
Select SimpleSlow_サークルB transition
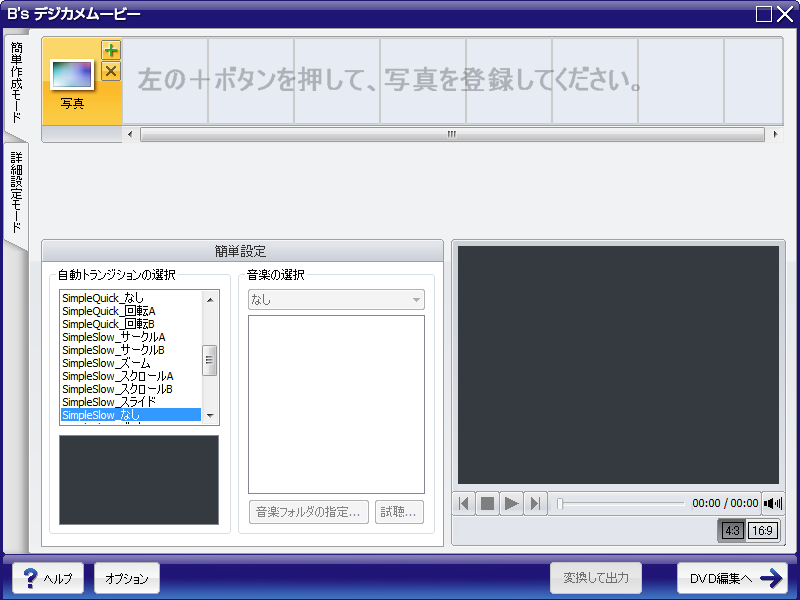click(131, 350)
